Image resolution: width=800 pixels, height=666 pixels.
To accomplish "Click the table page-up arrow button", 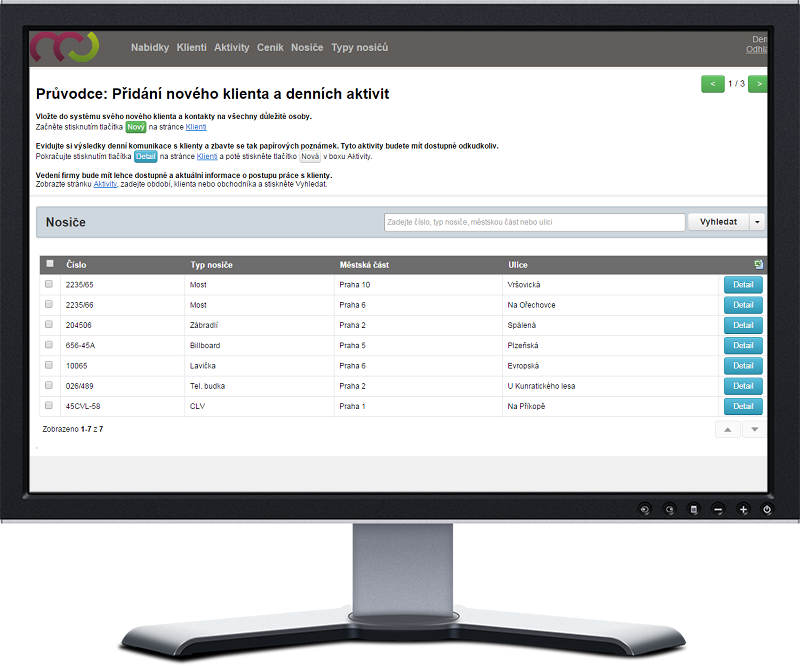I will tap(727, 429).
